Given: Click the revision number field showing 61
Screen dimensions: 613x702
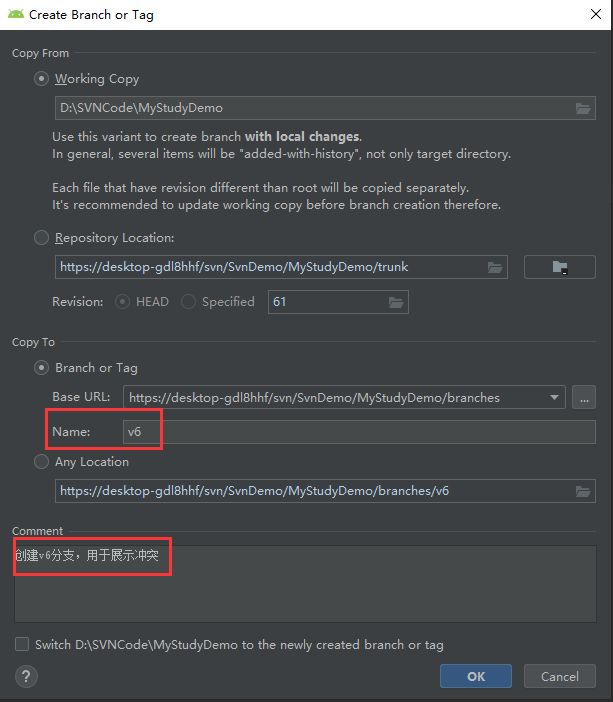Looking at the screenshot, I should pyautogui.click(x=338, y=302).
